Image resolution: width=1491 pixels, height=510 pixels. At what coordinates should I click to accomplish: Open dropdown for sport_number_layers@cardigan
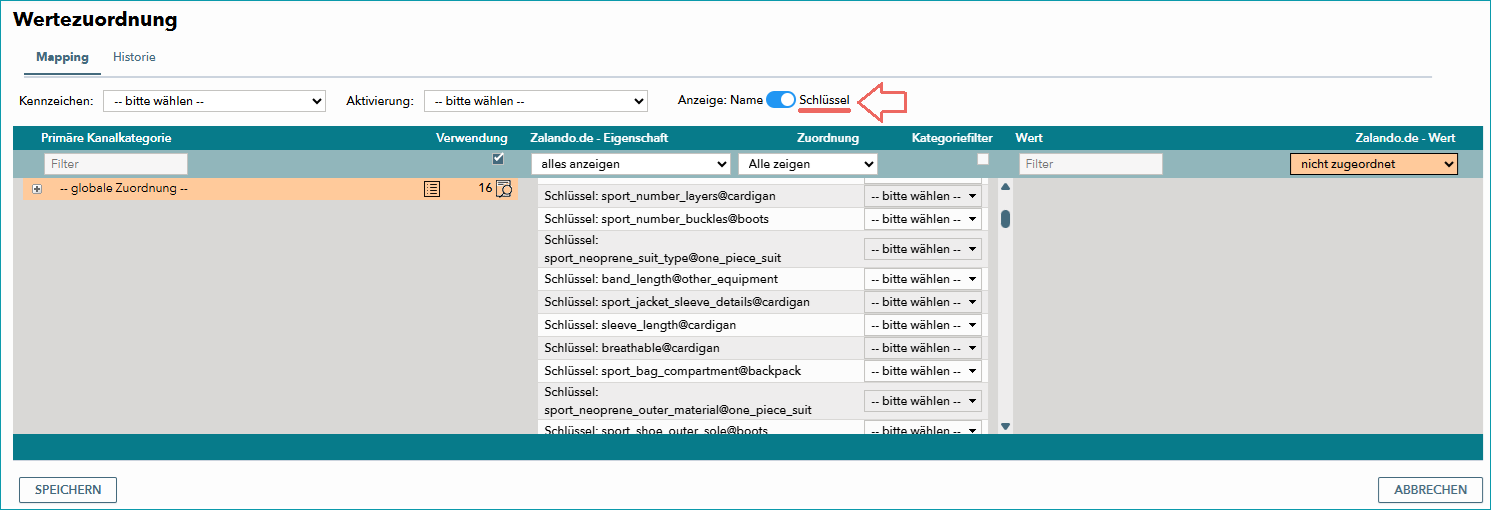pos(923,196)
